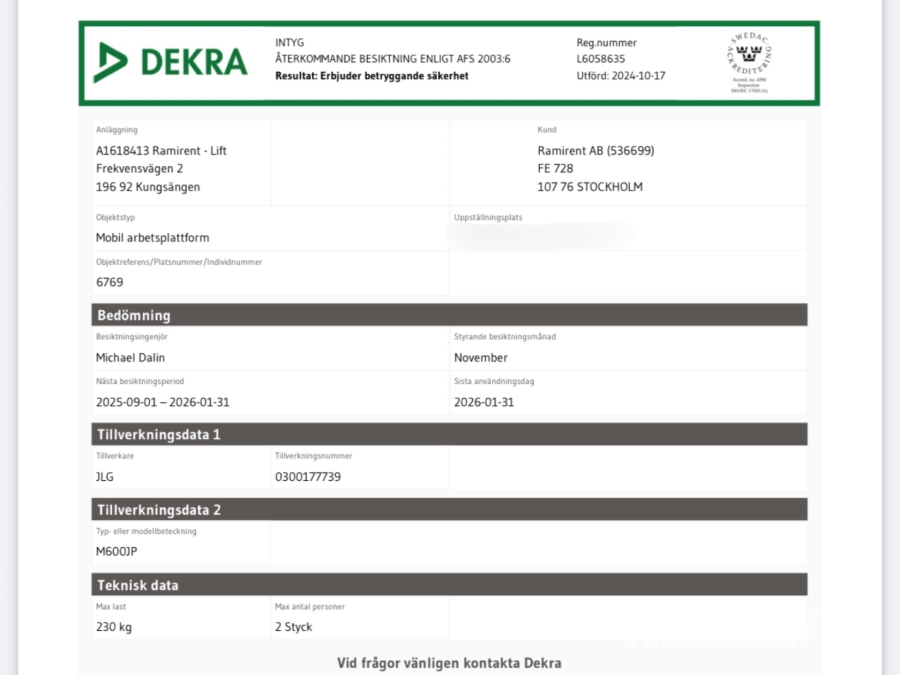Click the customer name 'Ramirent AB (536699)'
This screenshot has width=900, height=675.
coord(596,151)
